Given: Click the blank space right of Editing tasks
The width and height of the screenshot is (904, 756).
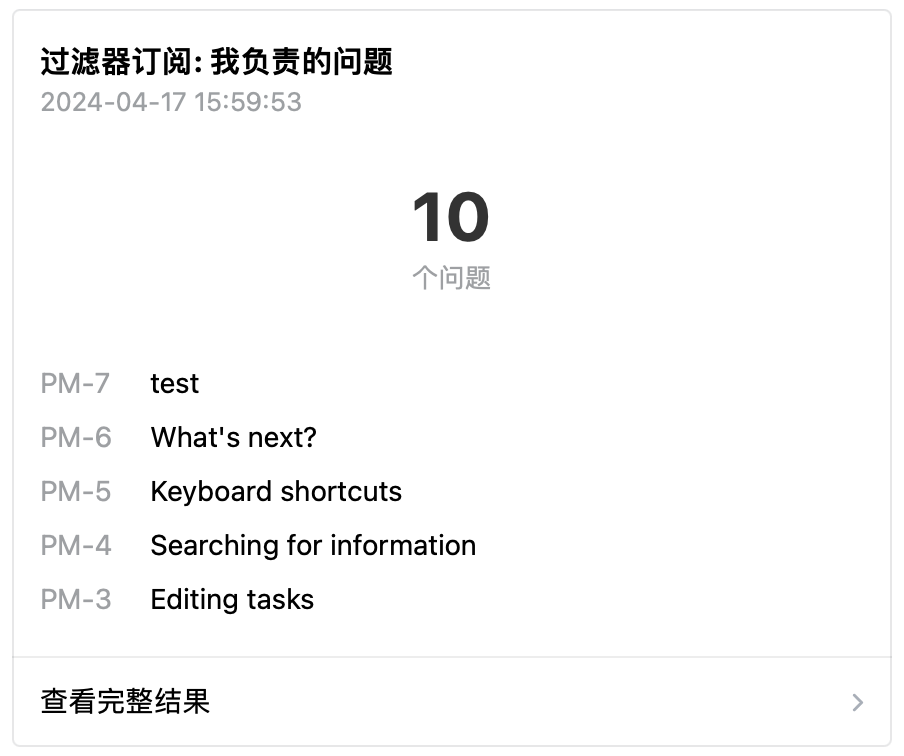Looking at the screenshot, I should click(600, 600).
